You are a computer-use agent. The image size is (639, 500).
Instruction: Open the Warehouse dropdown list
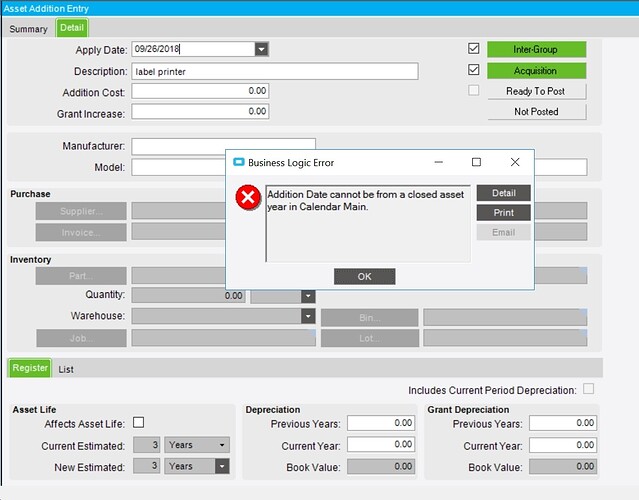pyautogui.click(x=308, y=316)
